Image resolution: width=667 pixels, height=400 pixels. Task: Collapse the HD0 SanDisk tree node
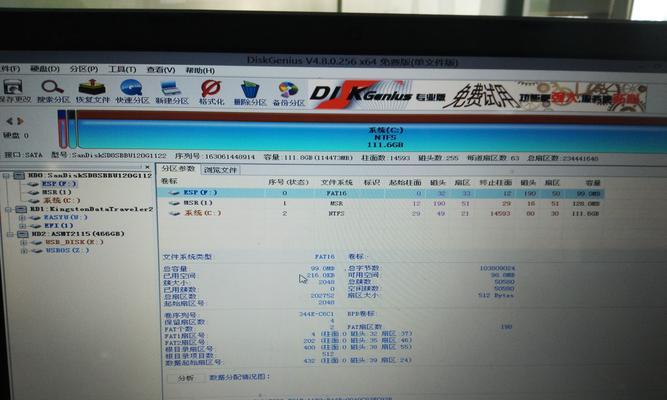[x=6, y=175]
